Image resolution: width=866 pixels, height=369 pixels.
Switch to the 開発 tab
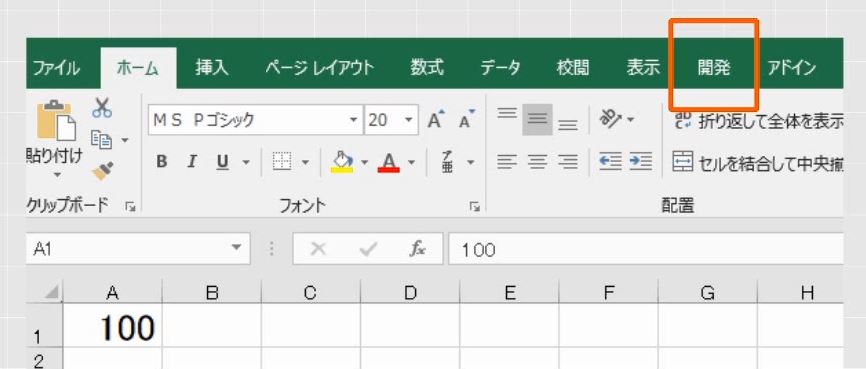[x=714, y=68]
